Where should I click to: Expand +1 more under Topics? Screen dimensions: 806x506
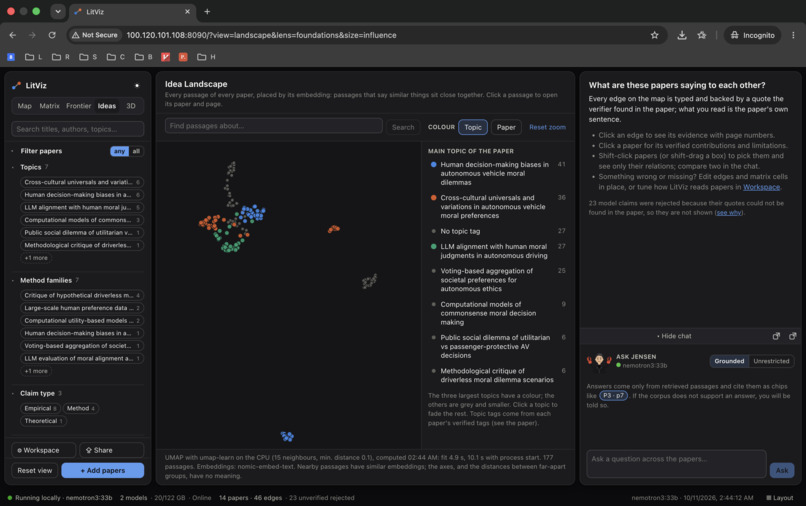click(36, 258)
